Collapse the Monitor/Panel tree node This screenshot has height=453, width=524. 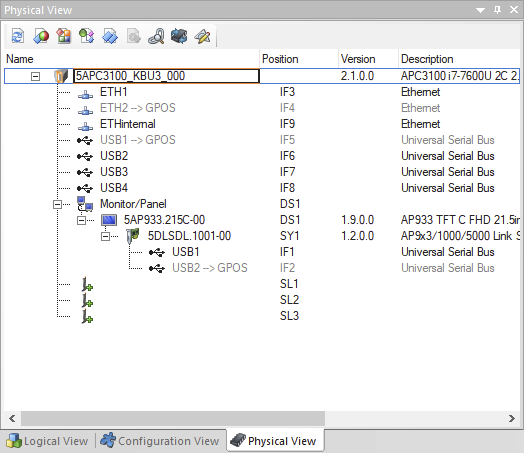coord(57,204)
